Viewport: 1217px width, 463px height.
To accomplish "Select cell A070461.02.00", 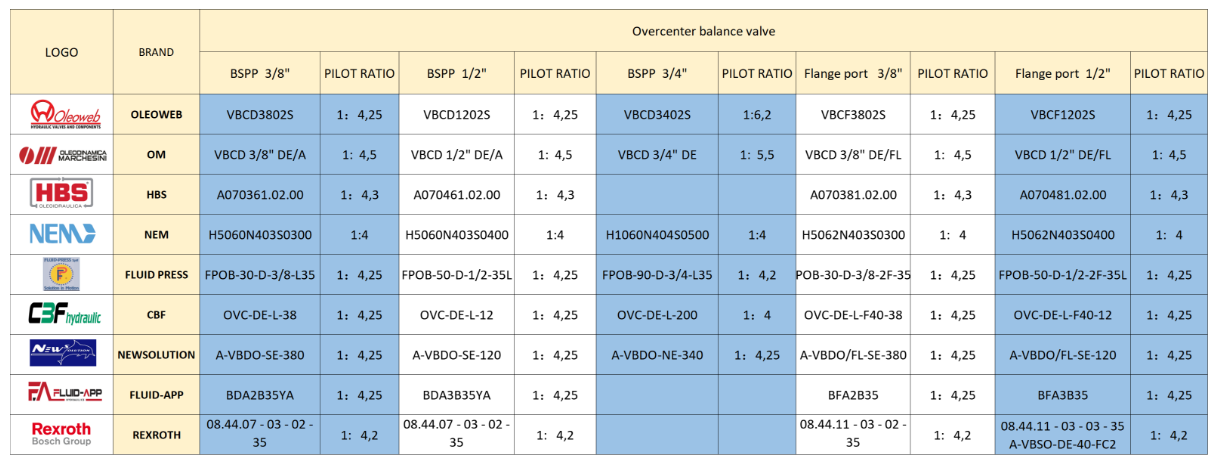I will [x=457, y=195].
